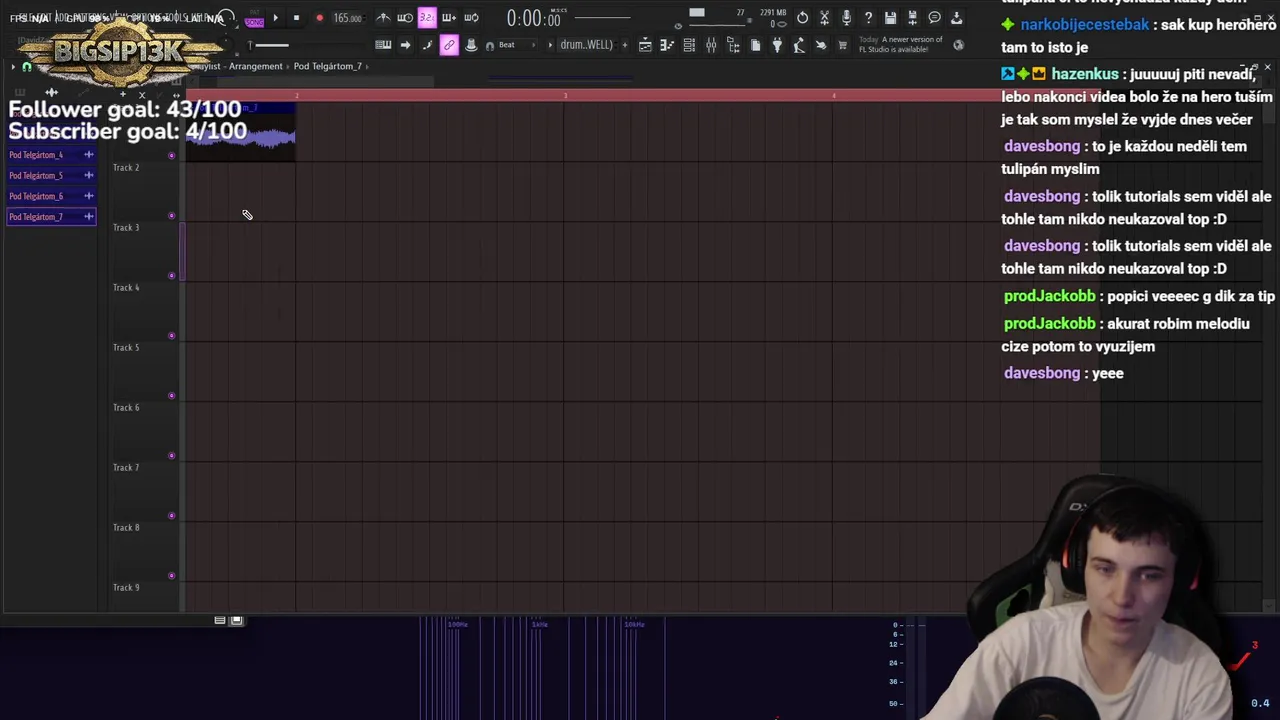Screen dimensions: 1280x720
Task: Click the render/export audio icon
Action: pyautogui.click(x=912, y=18)
